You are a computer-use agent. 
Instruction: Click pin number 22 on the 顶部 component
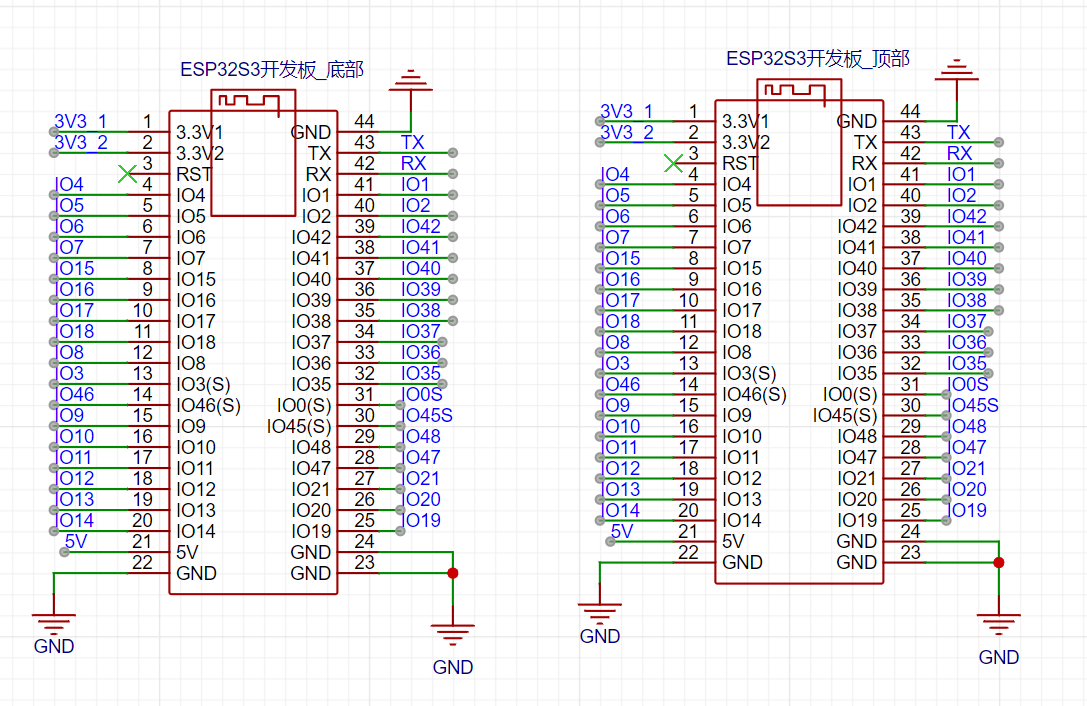[688, 552]
